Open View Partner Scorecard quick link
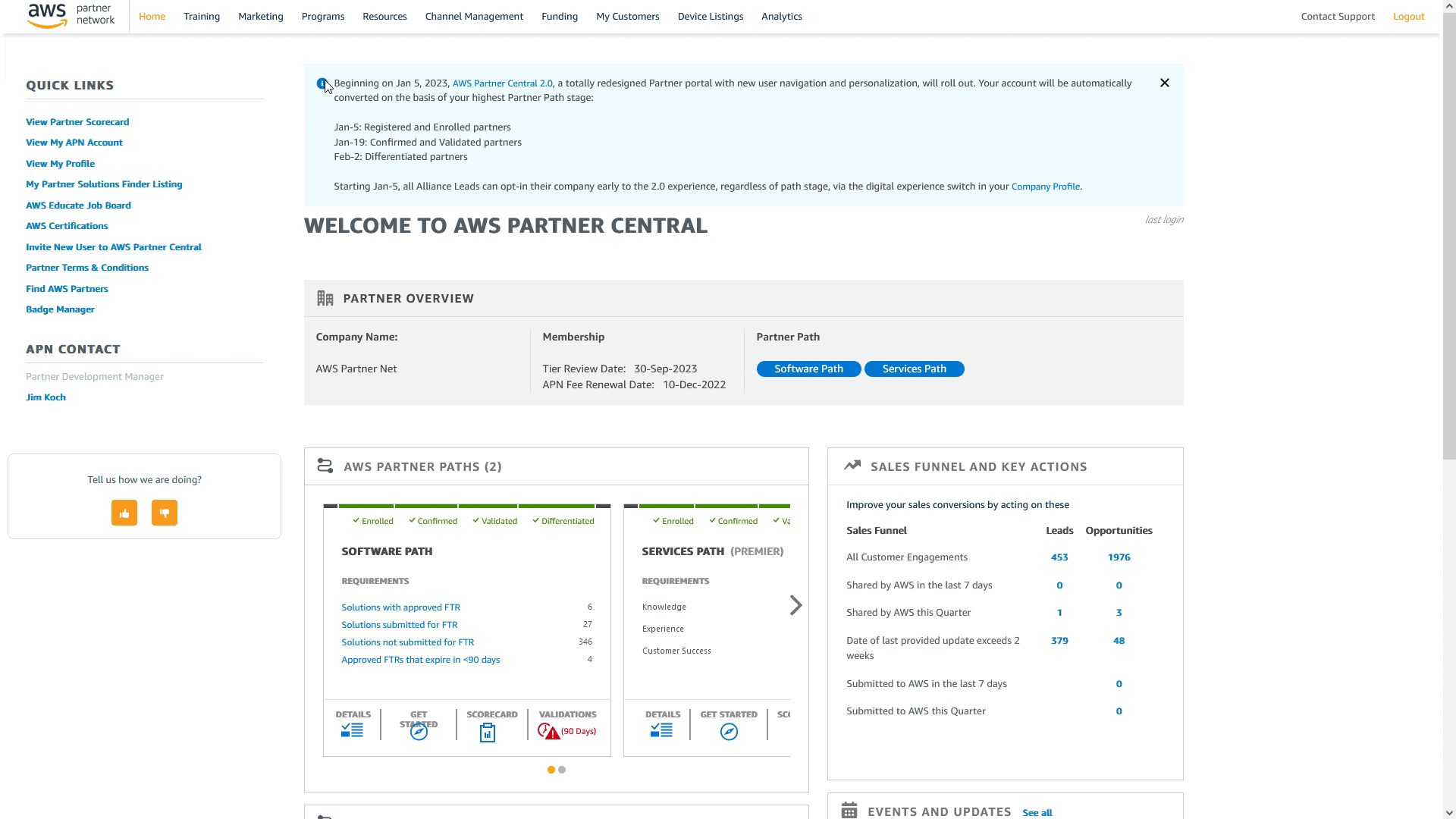The width and height of the screenshot is (1456, 819). [x=77, y=122]
